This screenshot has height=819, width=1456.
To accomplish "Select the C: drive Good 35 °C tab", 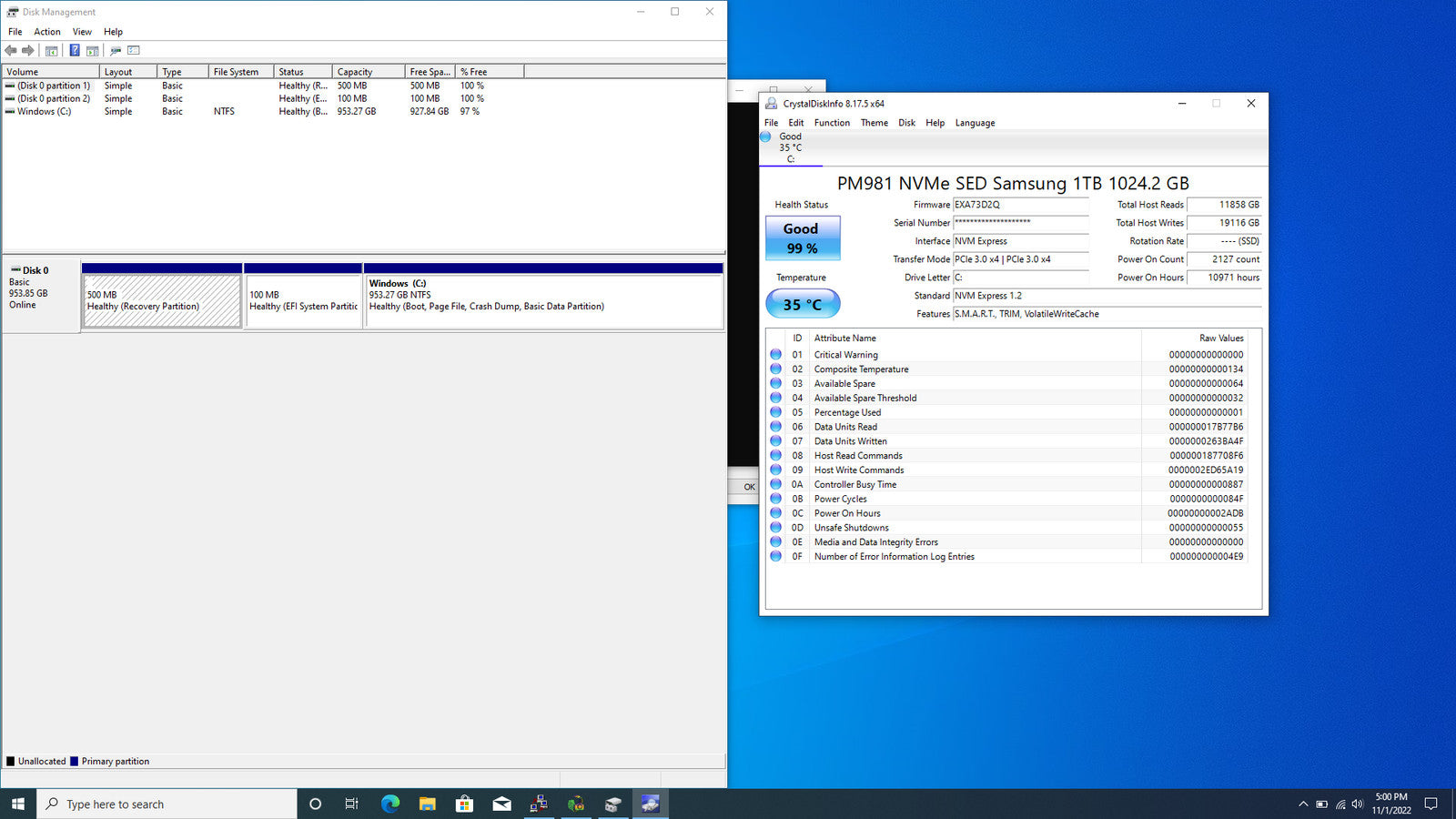I will pos(790,147).
